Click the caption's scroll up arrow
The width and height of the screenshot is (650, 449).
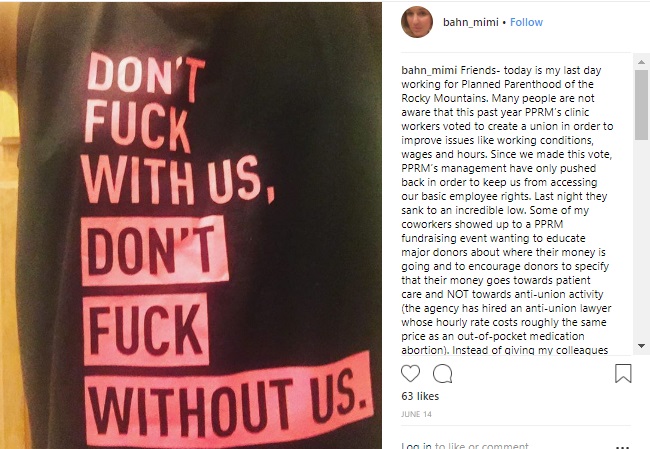(641, 62)
